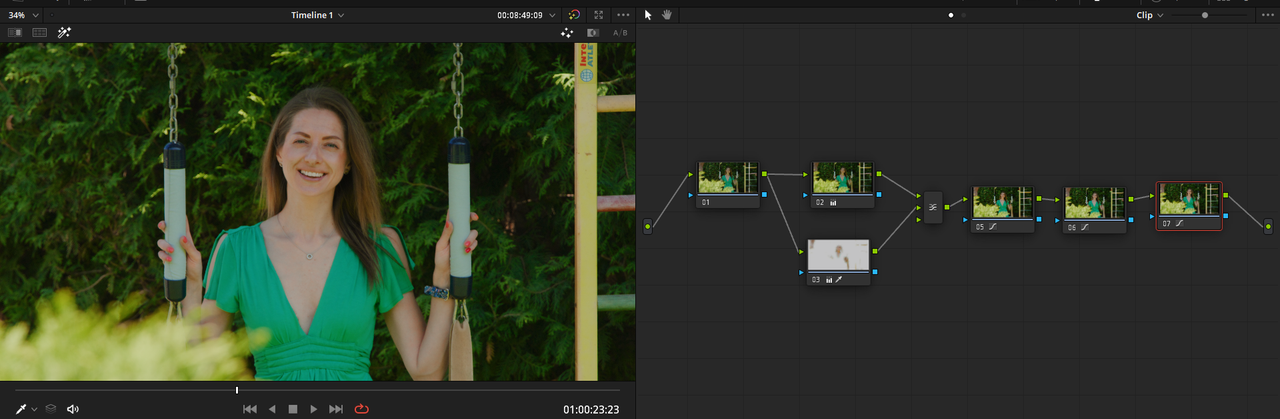Select corrector node 05
Viewport: 1280px width, 419px height.
click(1003, 209)
